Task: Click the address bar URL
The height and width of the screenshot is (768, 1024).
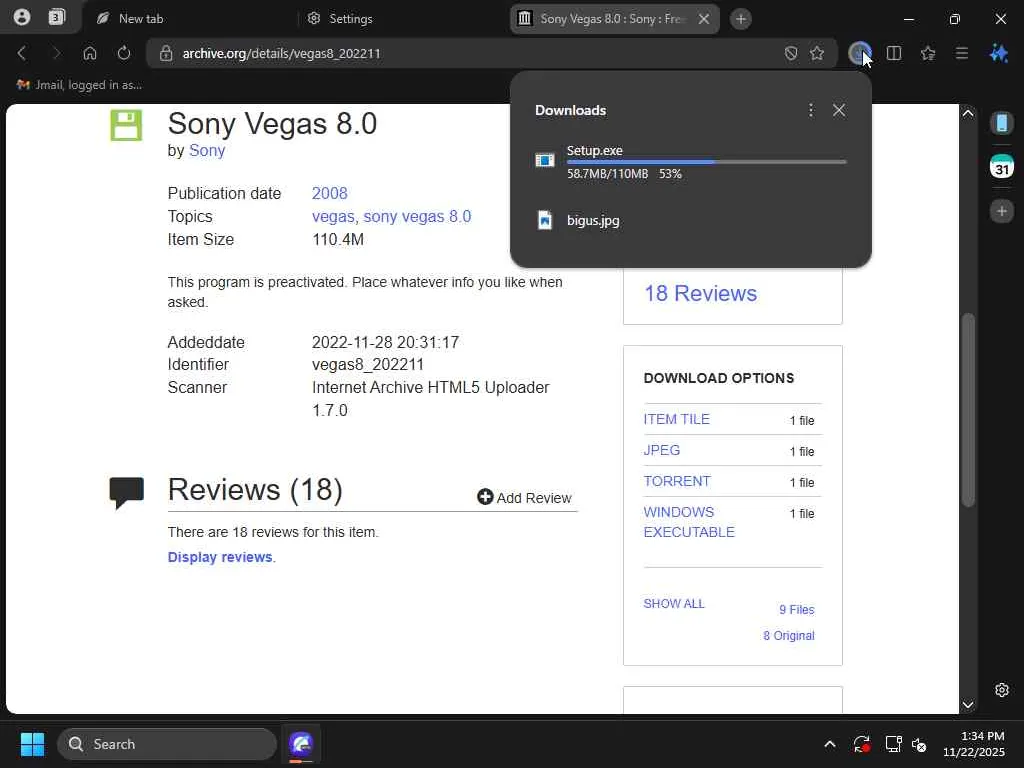Action: (x=281, y=54)
